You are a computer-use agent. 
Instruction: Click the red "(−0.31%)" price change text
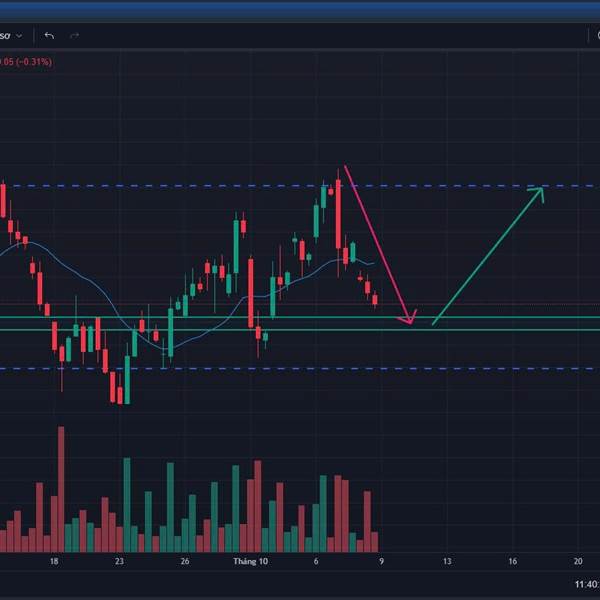coord(34,62)
